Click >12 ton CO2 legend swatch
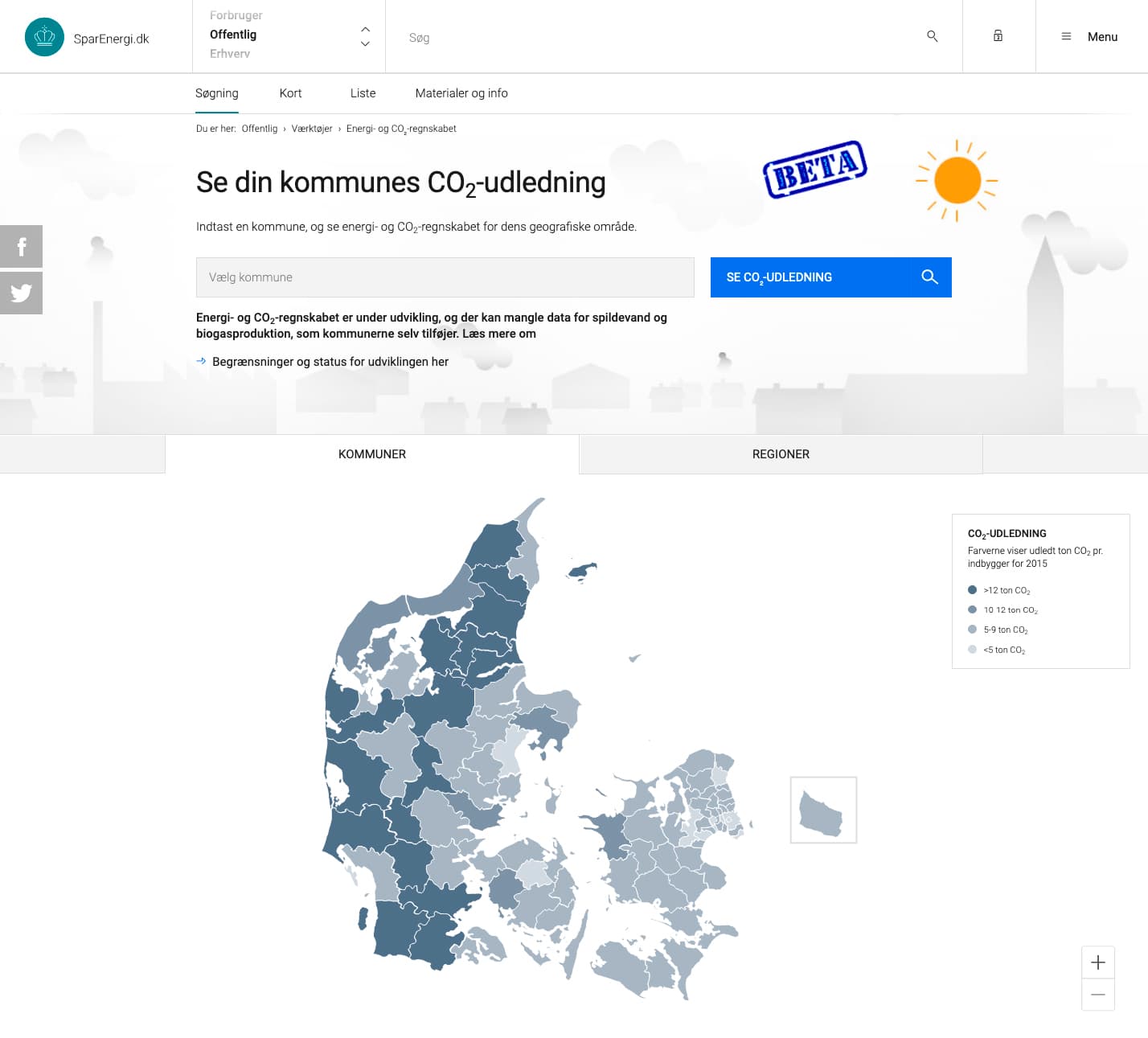The width and height of the screenshot is (1148, 1038). [x=972, y=589]
